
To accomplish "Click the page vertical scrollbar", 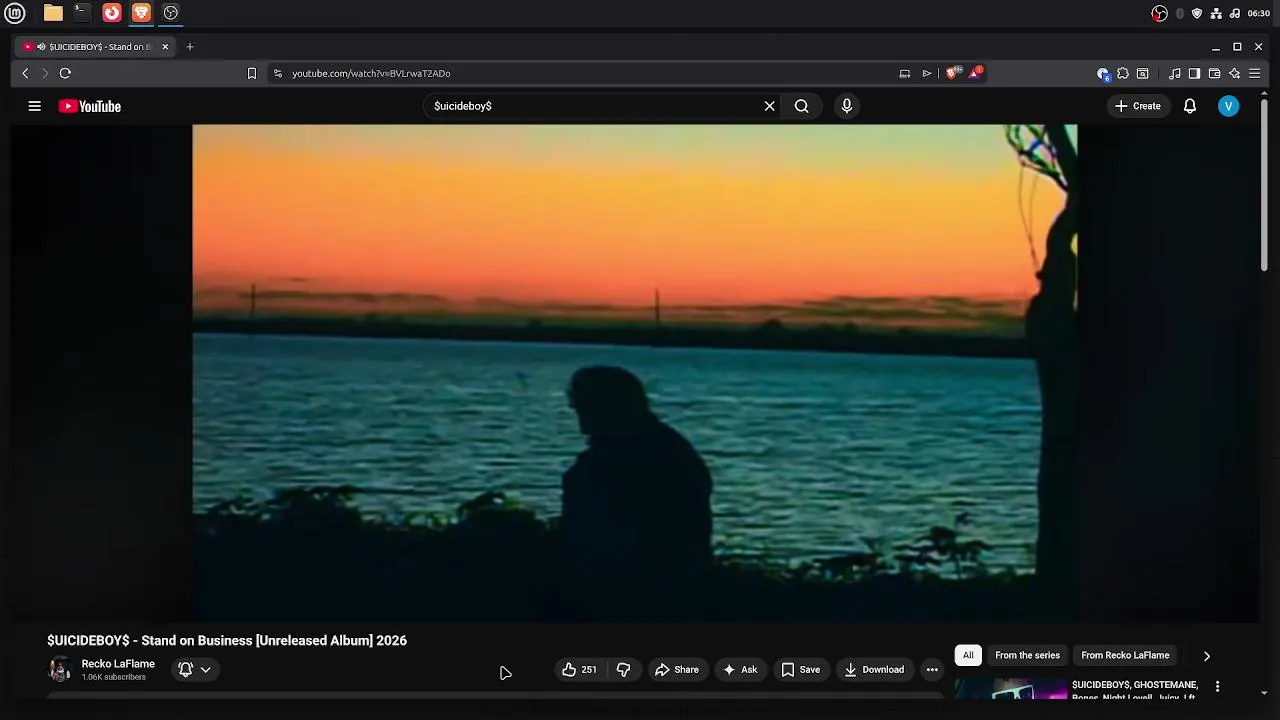I will 1264,185.
